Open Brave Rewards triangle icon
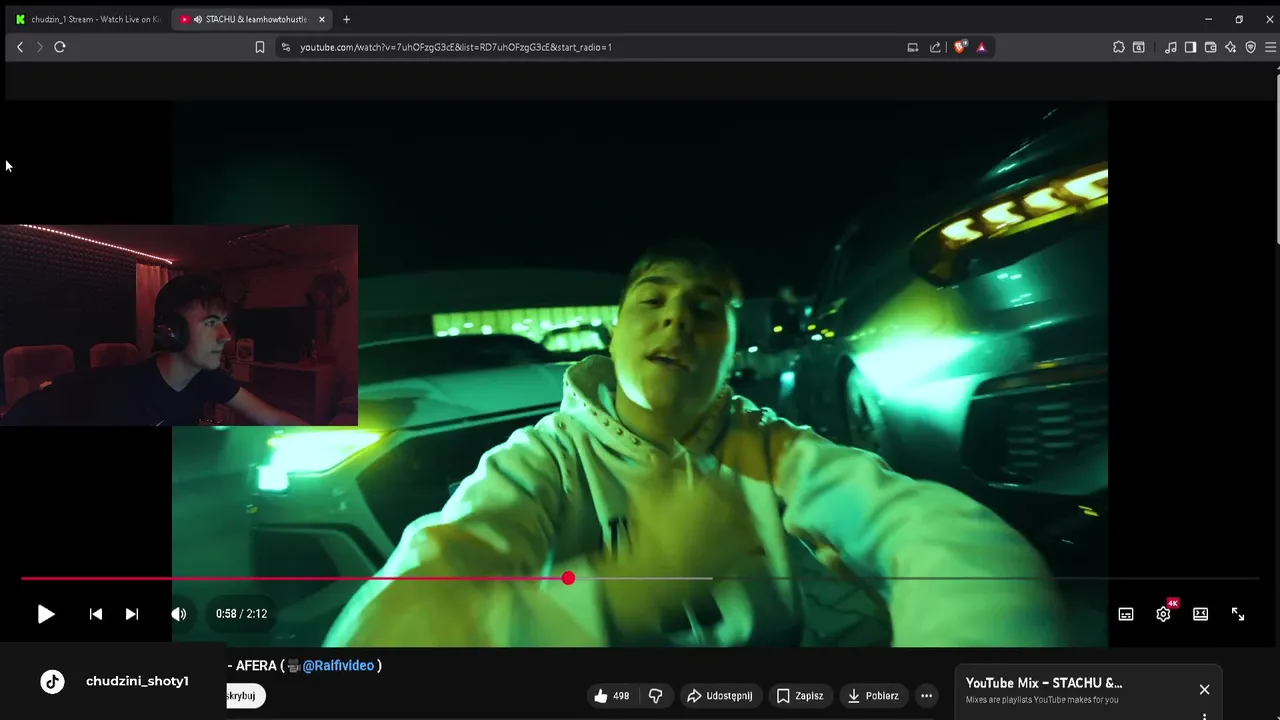1280x720 pixels. pyautogui.click(x=982, y=47)
